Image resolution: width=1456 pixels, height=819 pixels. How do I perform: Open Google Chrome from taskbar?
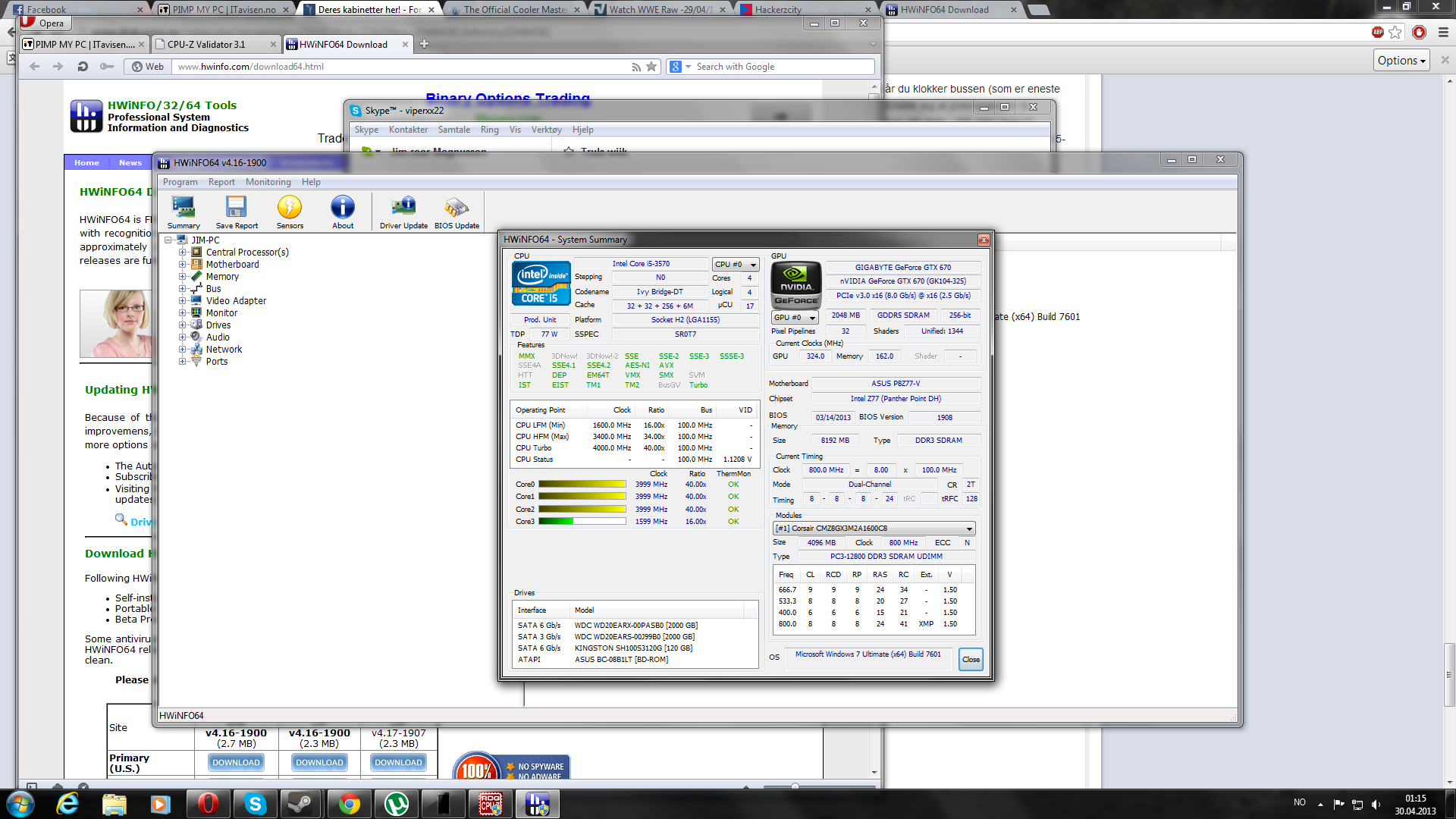pos(349,804)
